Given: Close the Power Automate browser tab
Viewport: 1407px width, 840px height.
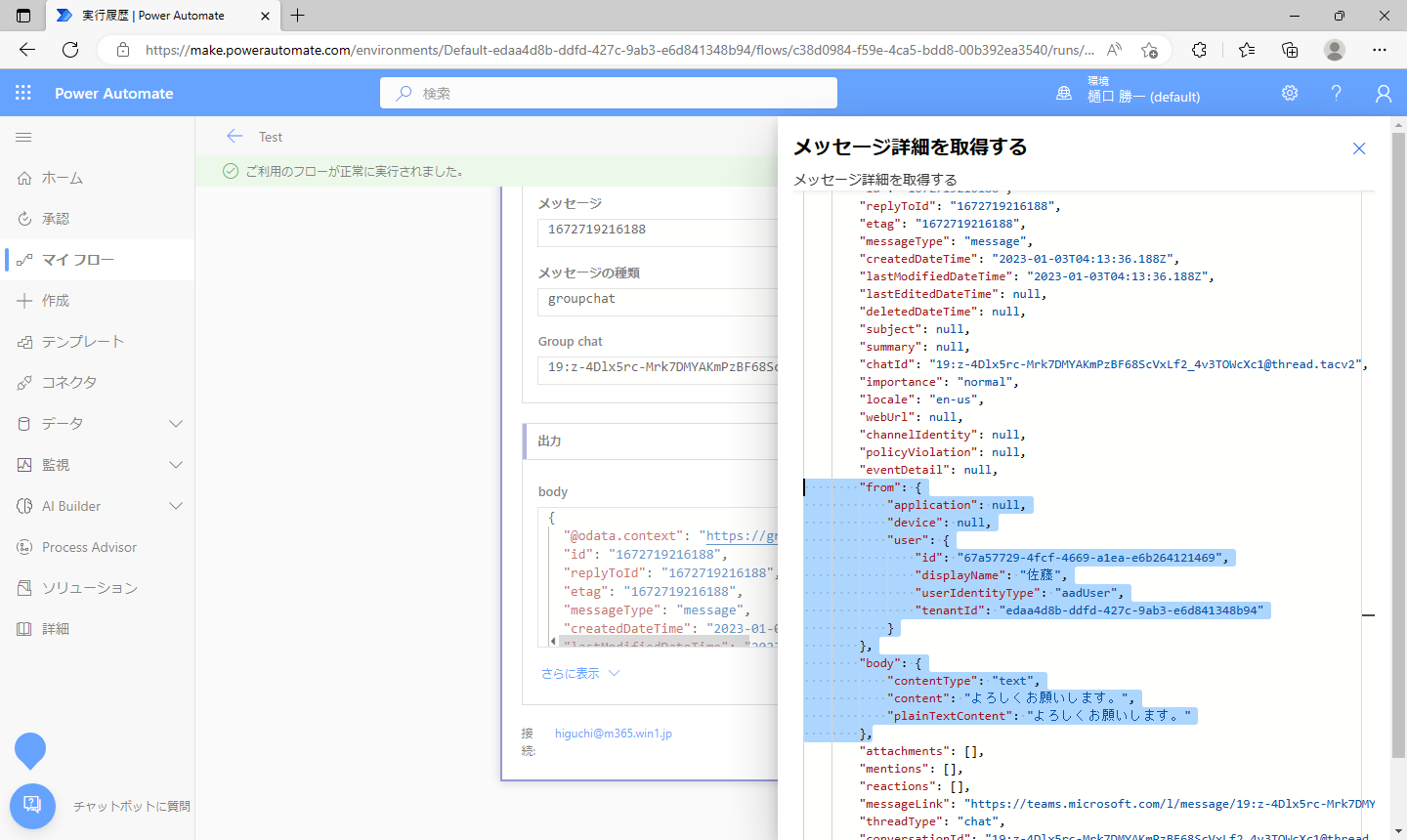Looking at the screenshot, I should click(263, 16).
